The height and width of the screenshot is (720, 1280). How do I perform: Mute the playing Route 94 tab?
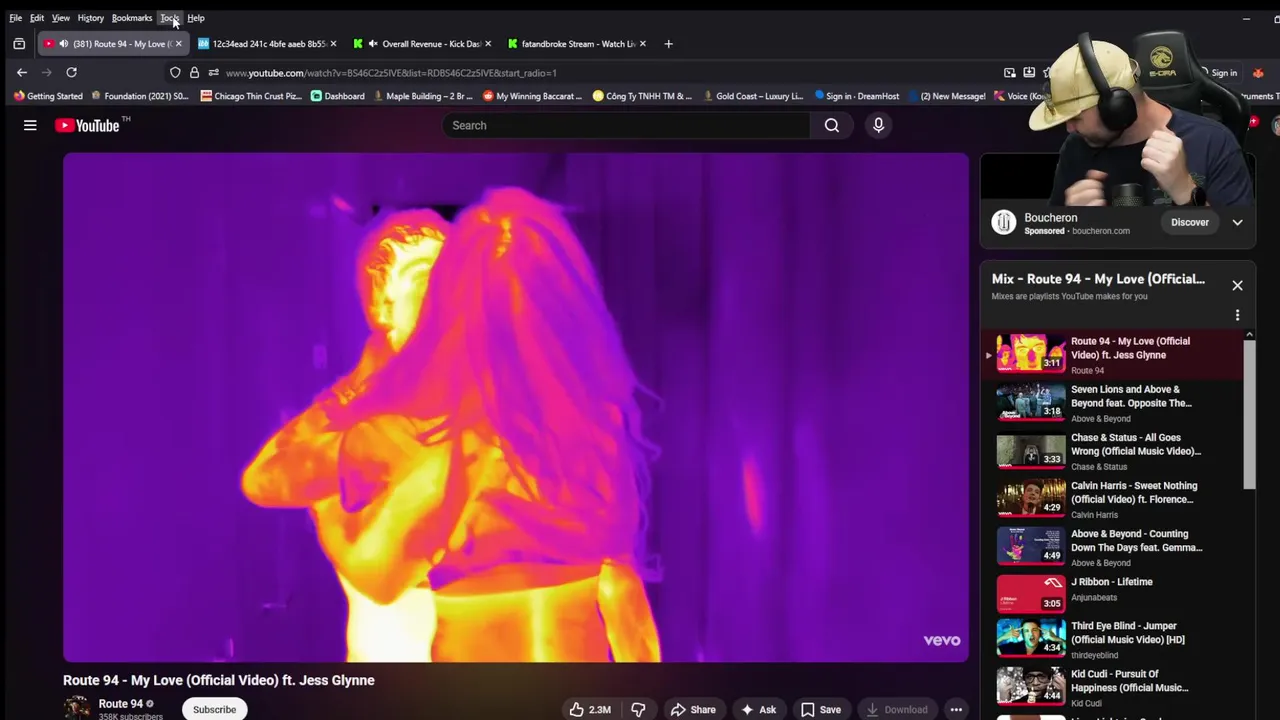pyautogui.click(x=64, y=44)
